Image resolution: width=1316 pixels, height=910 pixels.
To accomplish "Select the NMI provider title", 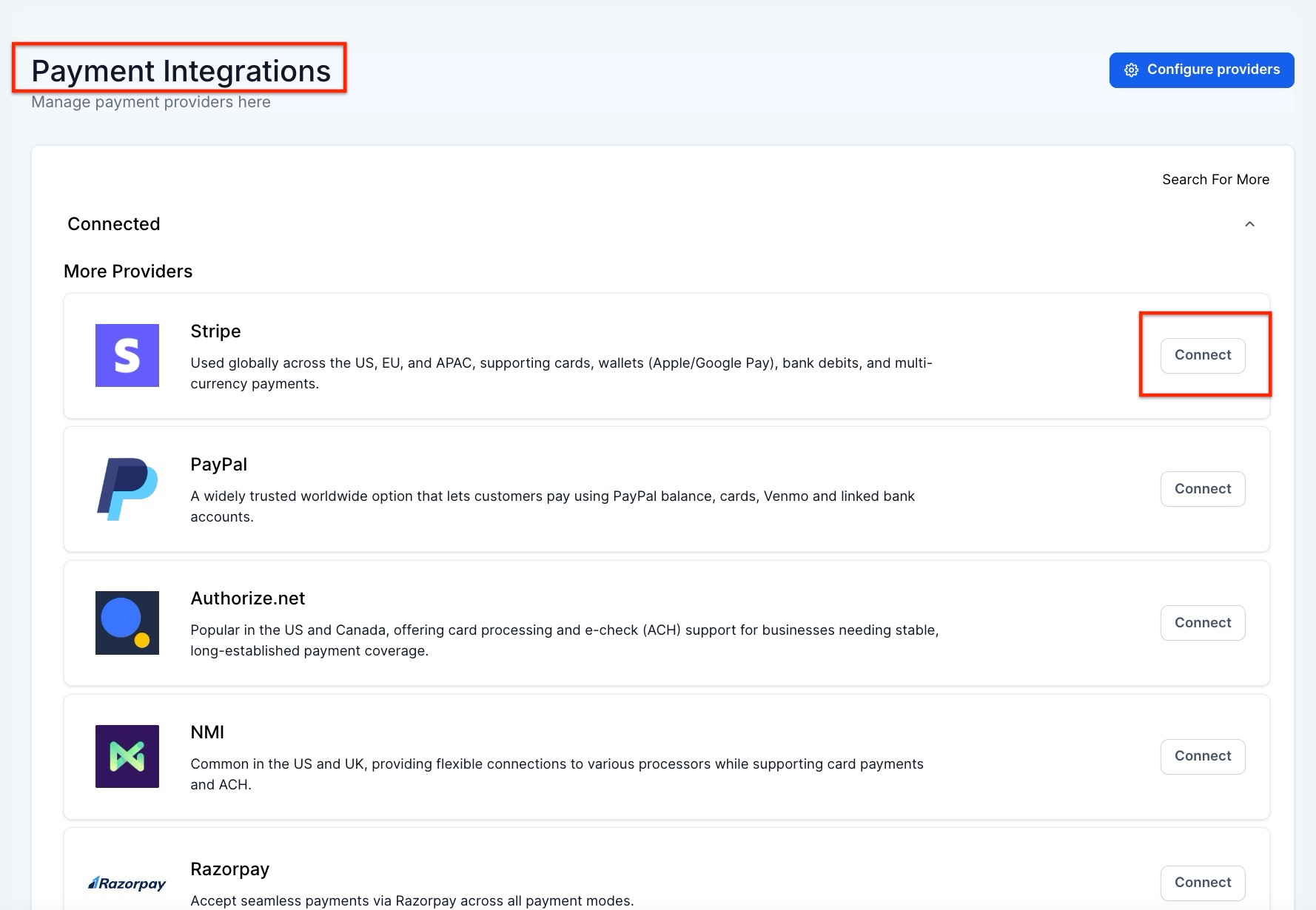I will [x=207, y=732].
